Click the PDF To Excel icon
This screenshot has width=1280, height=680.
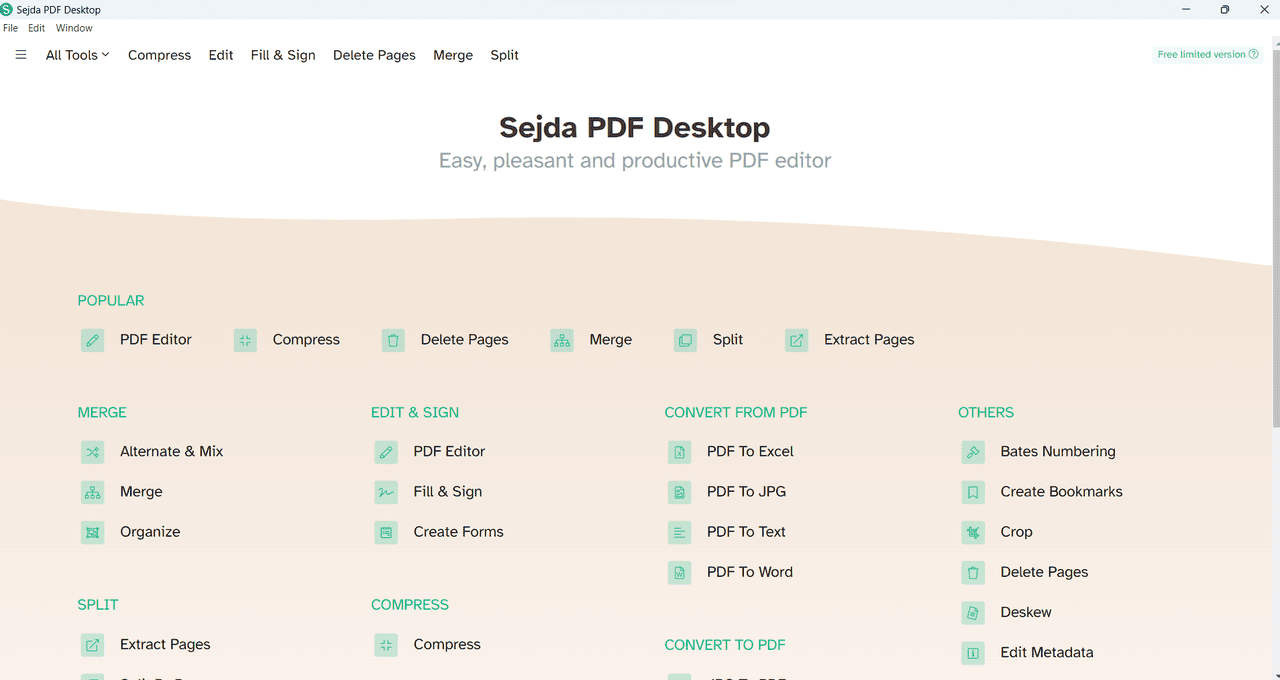(679, 452)
